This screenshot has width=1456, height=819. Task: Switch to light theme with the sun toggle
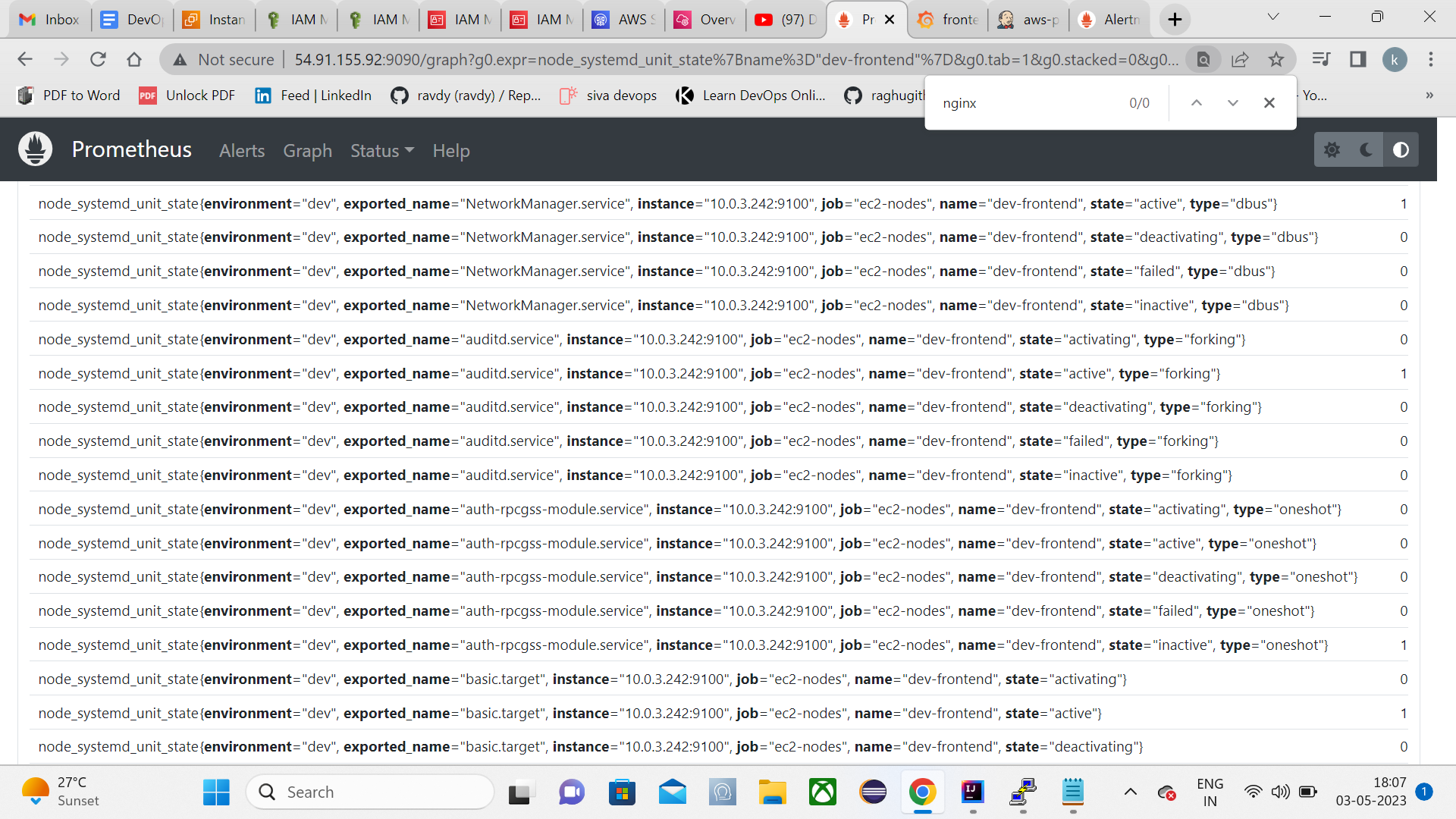1332,149
